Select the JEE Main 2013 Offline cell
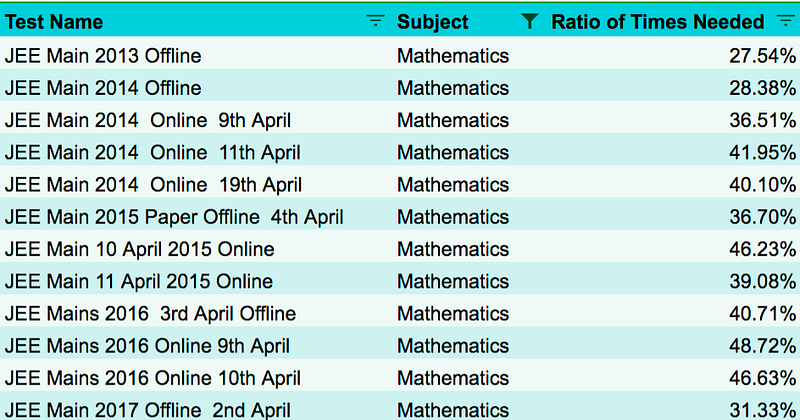The height and width of the screenshot is (420, 800). pos(196,56)
